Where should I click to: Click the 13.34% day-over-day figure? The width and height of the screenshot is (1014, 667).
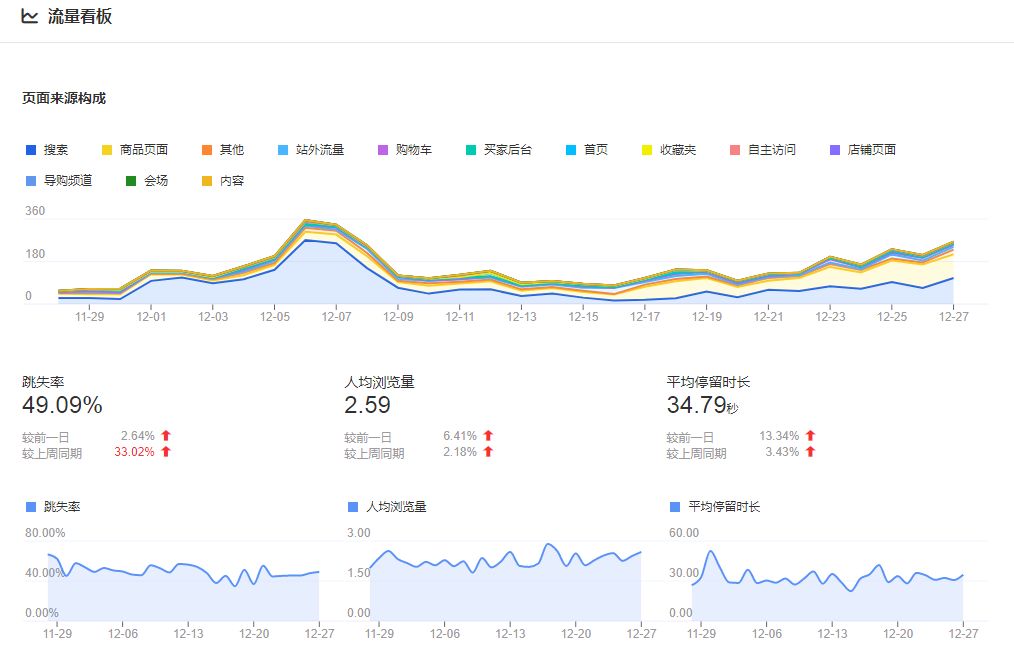(779, 436)
